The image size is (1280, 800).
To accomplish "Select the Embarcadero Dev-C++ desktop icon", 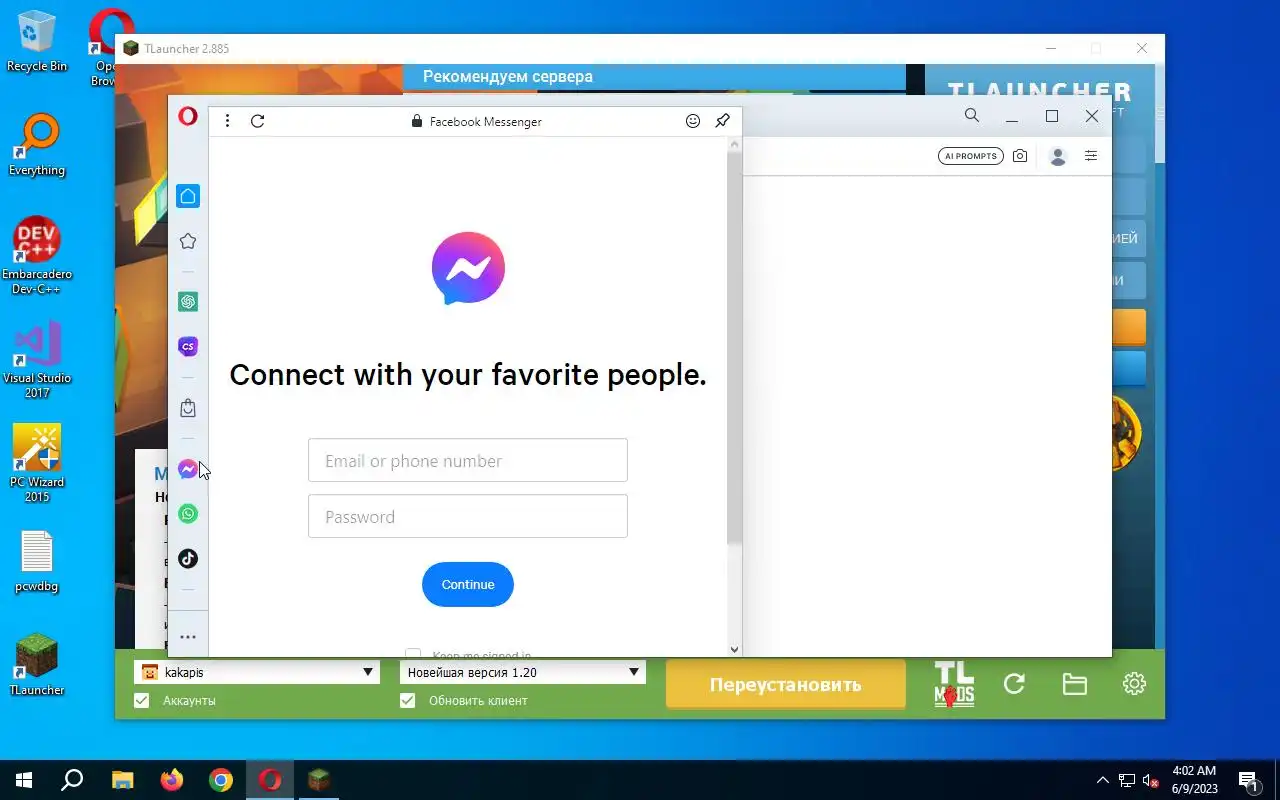I will [37, 256].
